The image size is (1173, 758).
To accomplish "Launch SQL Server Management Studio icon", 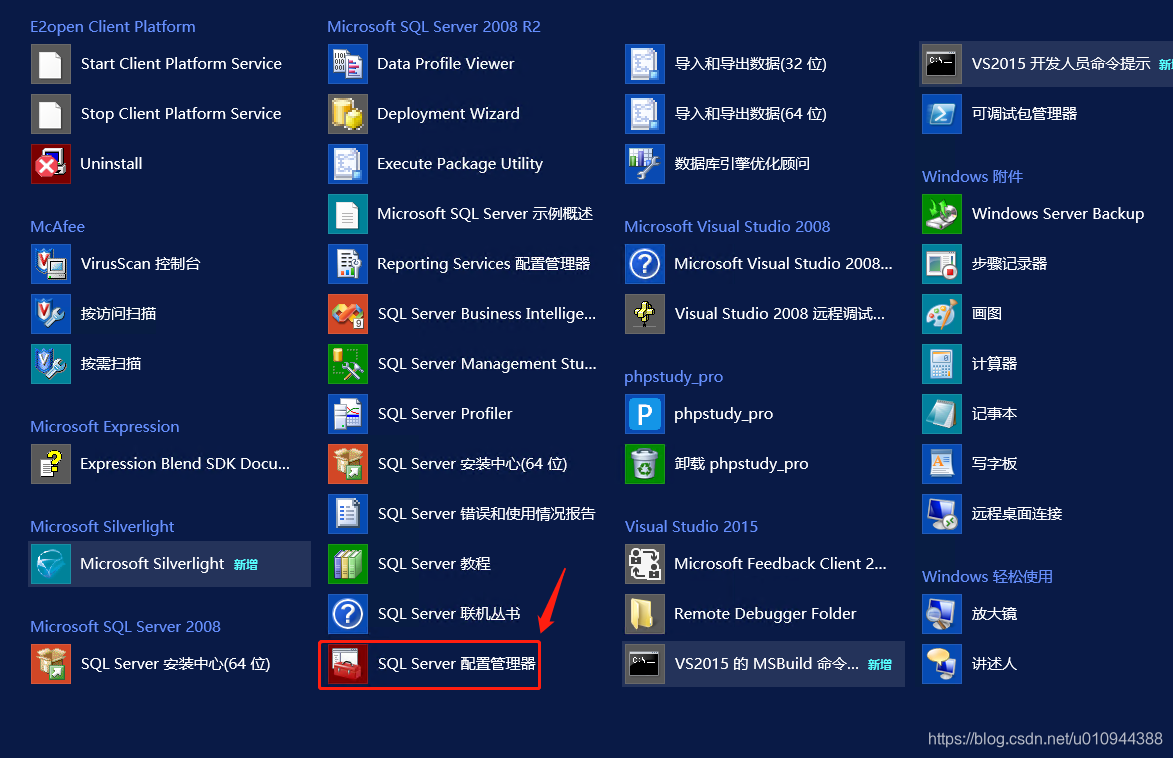I will click(x=348, y=364).
